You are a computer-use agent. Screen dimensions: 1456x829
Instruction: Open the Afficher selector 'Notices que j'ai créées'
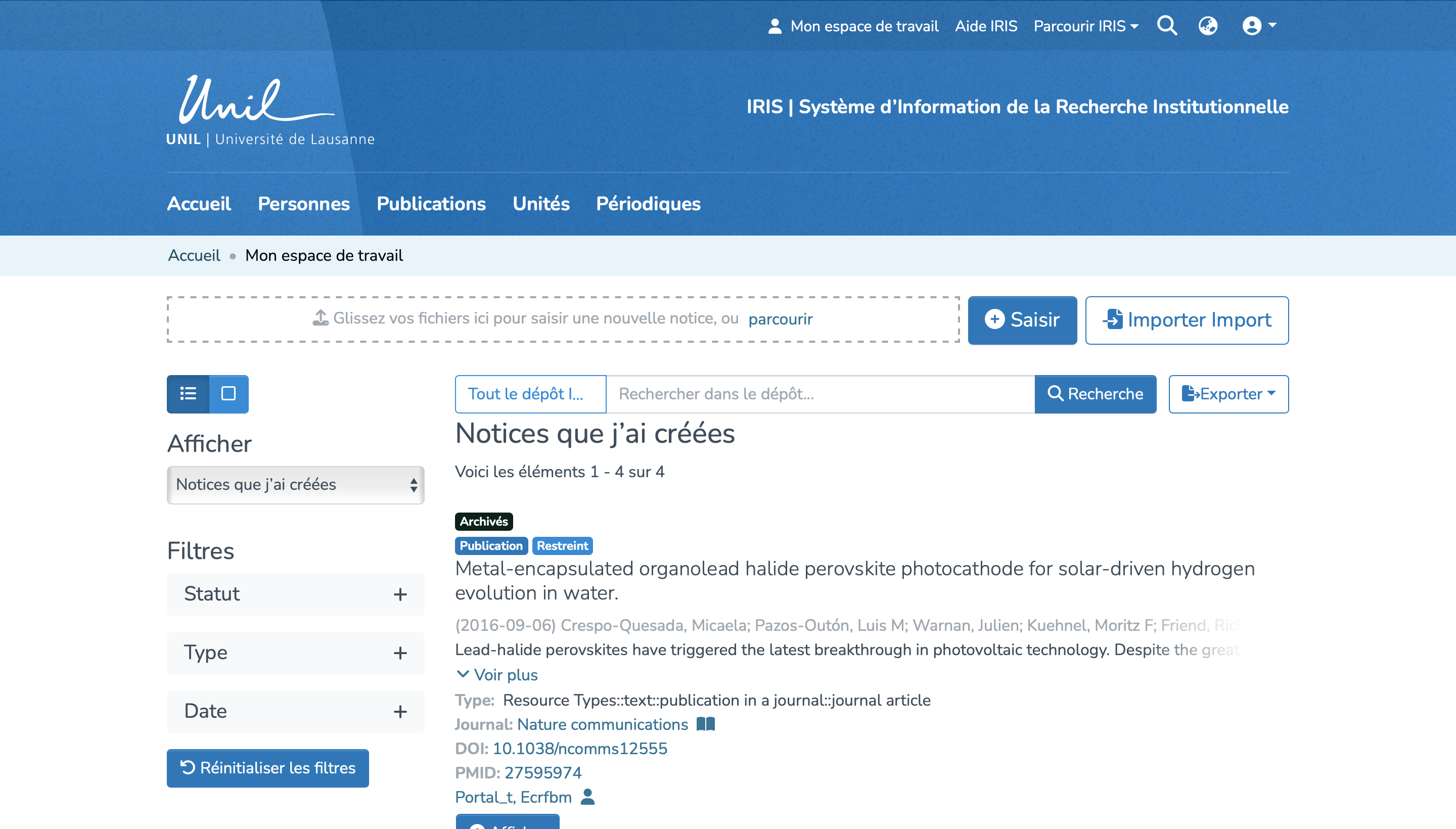[x=295, y=485]
